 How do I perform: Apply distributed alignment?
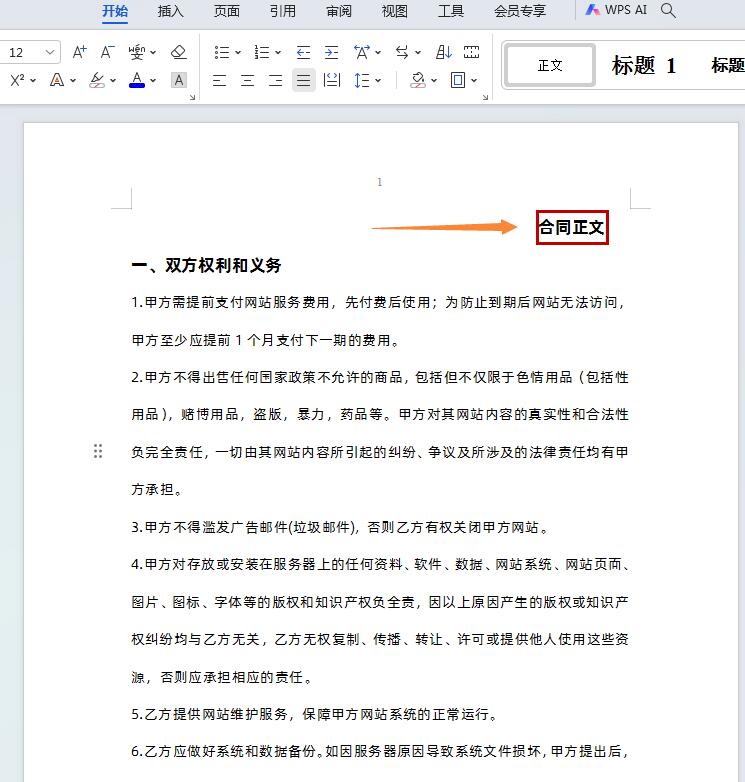point(332,80)
